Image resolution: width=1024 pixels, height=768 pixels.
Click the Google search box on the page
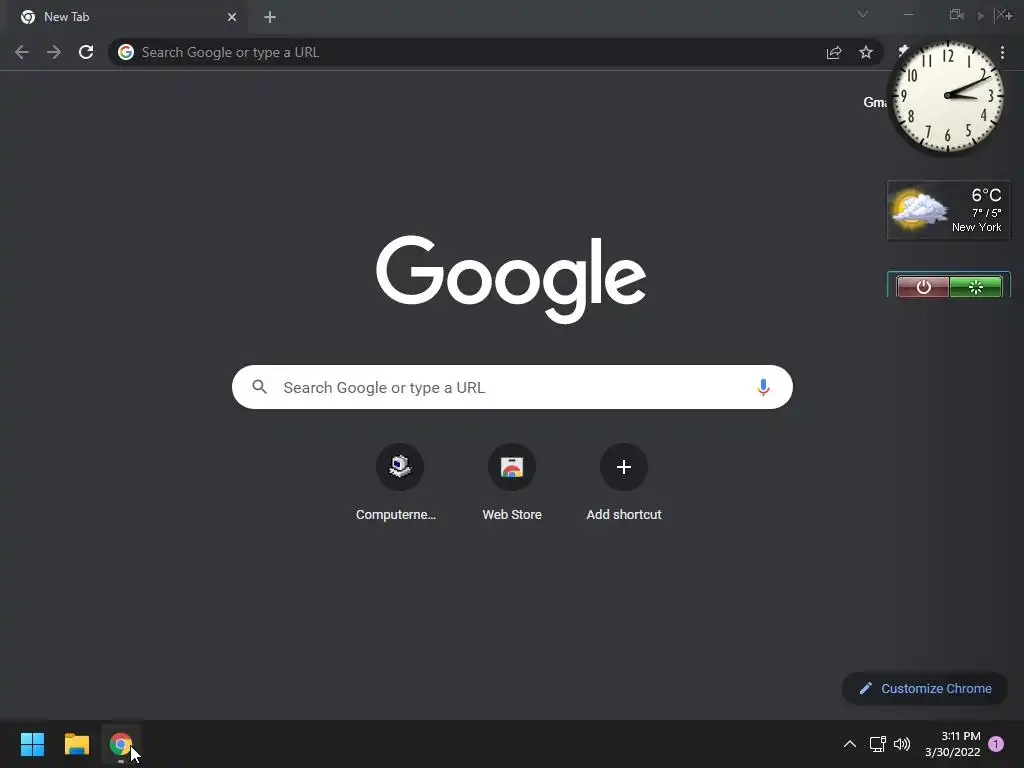[x=512, y=387]
